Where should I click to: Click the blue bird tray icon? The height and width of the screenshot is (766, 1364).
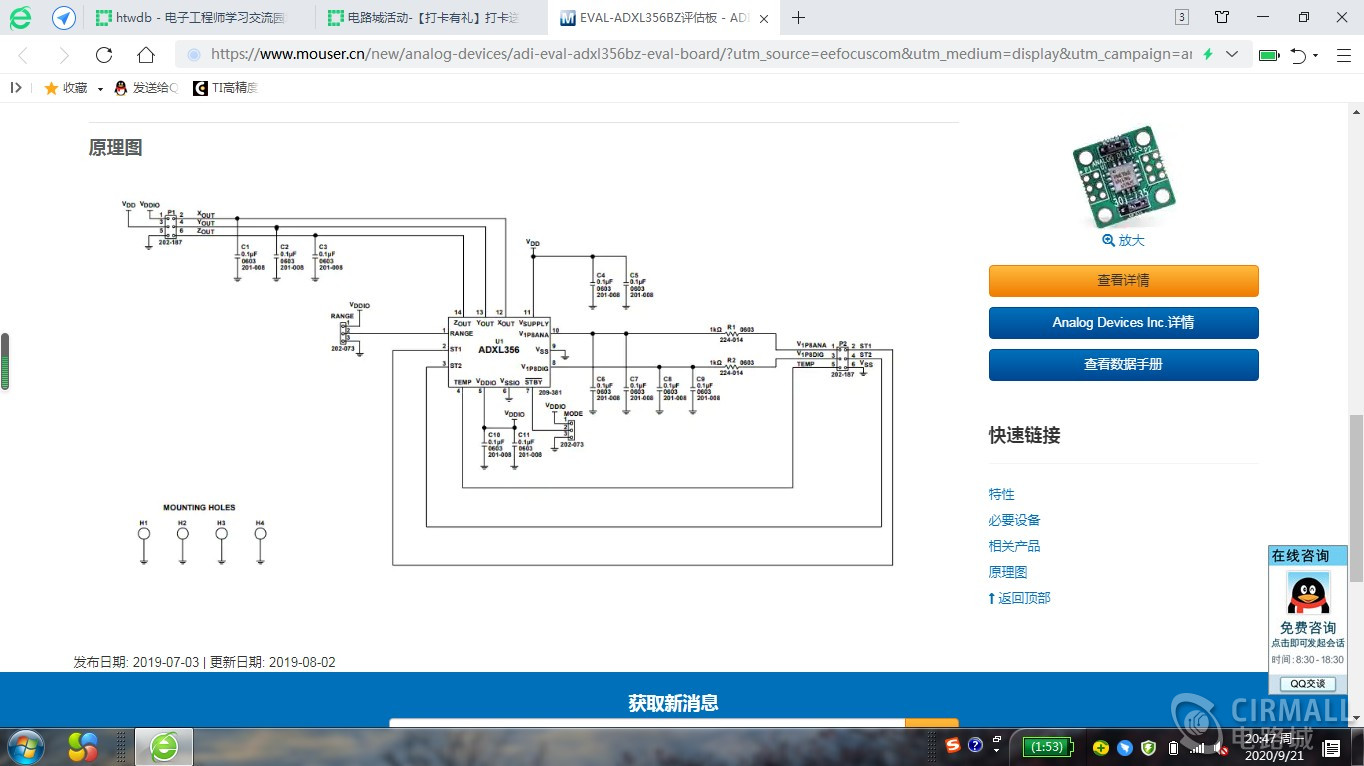click(1124, 747)
